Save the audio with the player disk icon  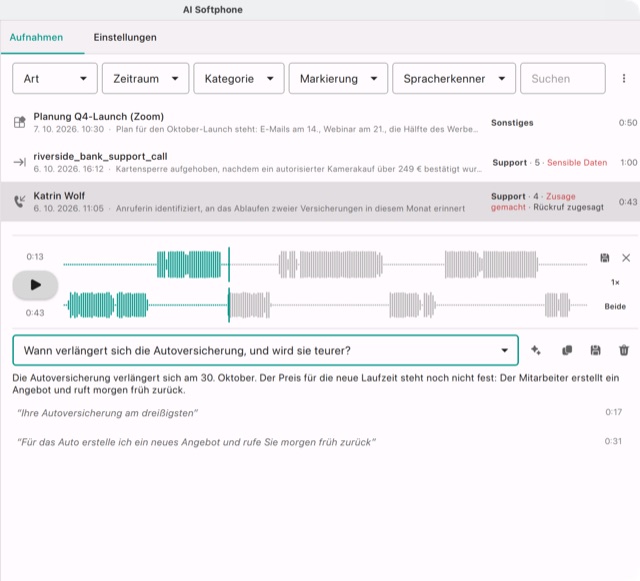coord(604,258)
